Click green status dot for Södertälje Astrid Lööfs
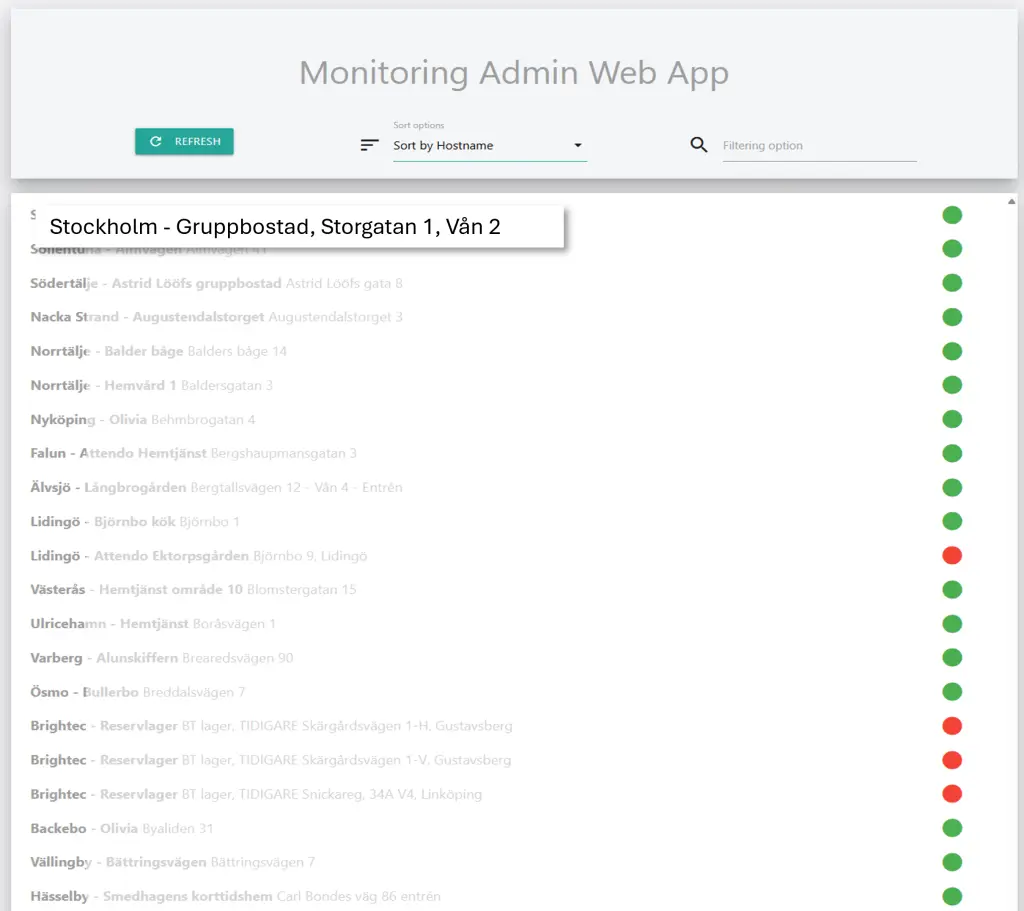 tap(952, 283)
